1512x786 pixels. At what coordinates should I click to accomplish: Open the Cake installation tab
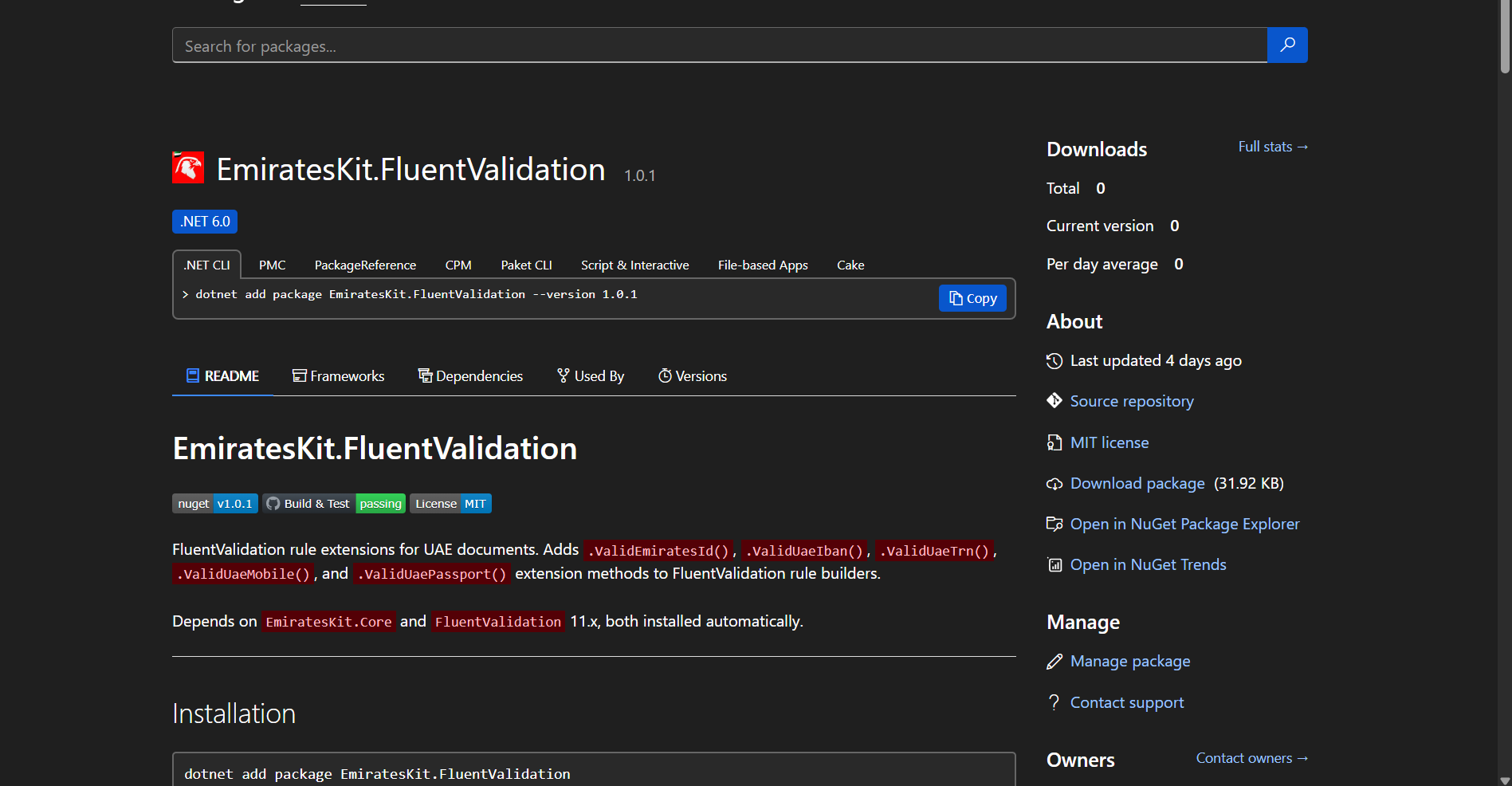click(x=850, y=265)
